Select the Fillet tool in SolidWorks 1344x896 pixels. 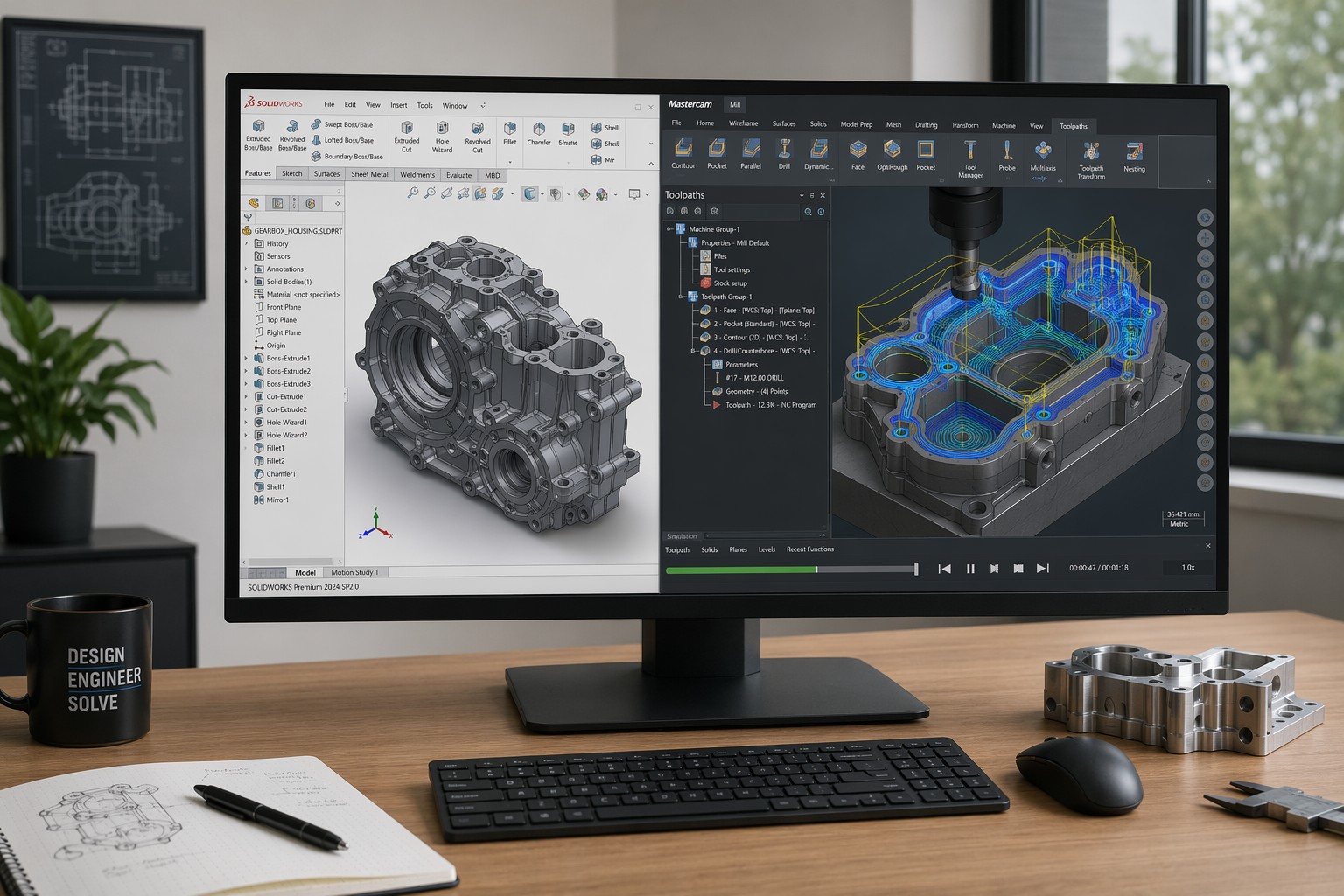[510, 133]
